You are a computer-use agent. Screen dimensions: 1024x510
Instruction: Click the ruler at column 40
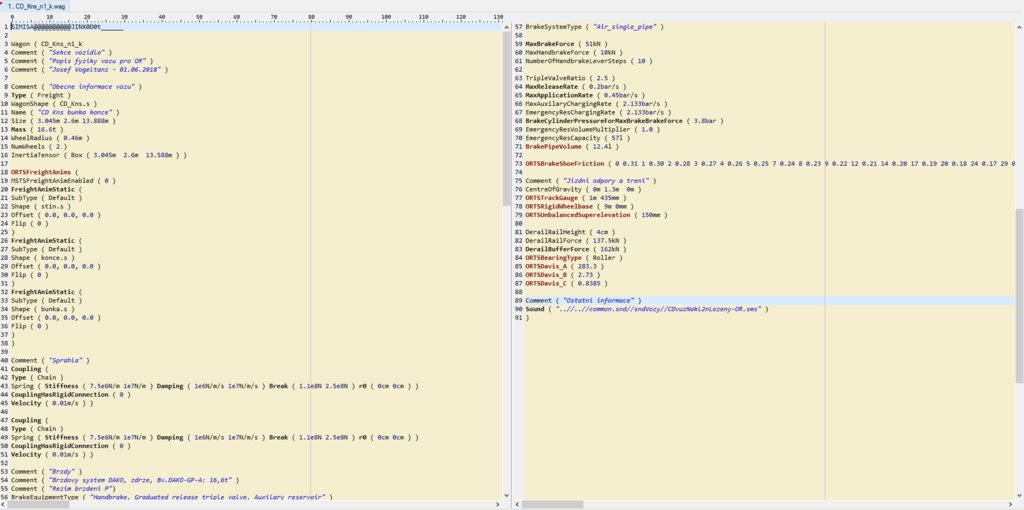(x=161, y=17)
